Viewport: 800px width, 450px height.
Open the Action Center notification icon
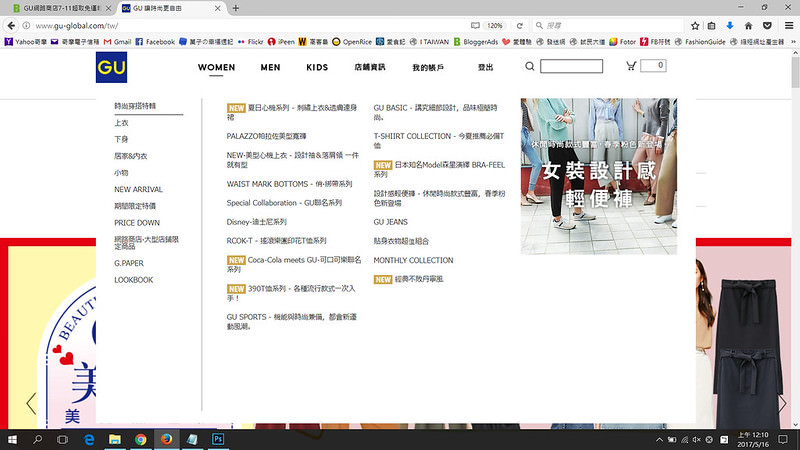pos(783,439)
